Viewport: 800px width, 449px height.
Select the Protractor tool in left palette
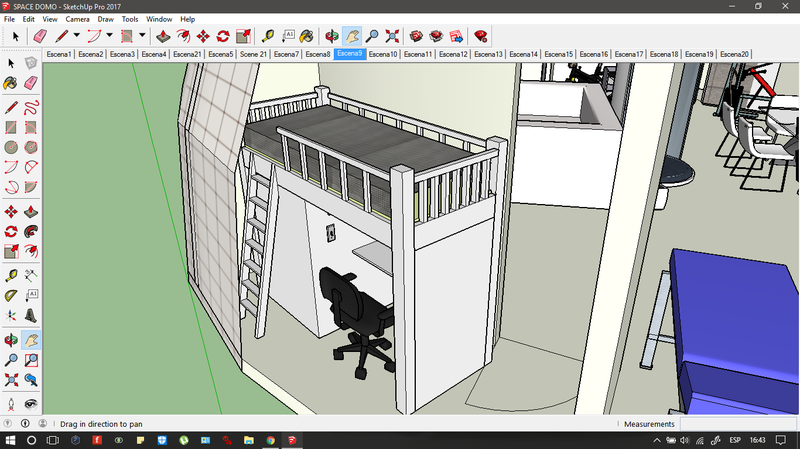(11, 296)
